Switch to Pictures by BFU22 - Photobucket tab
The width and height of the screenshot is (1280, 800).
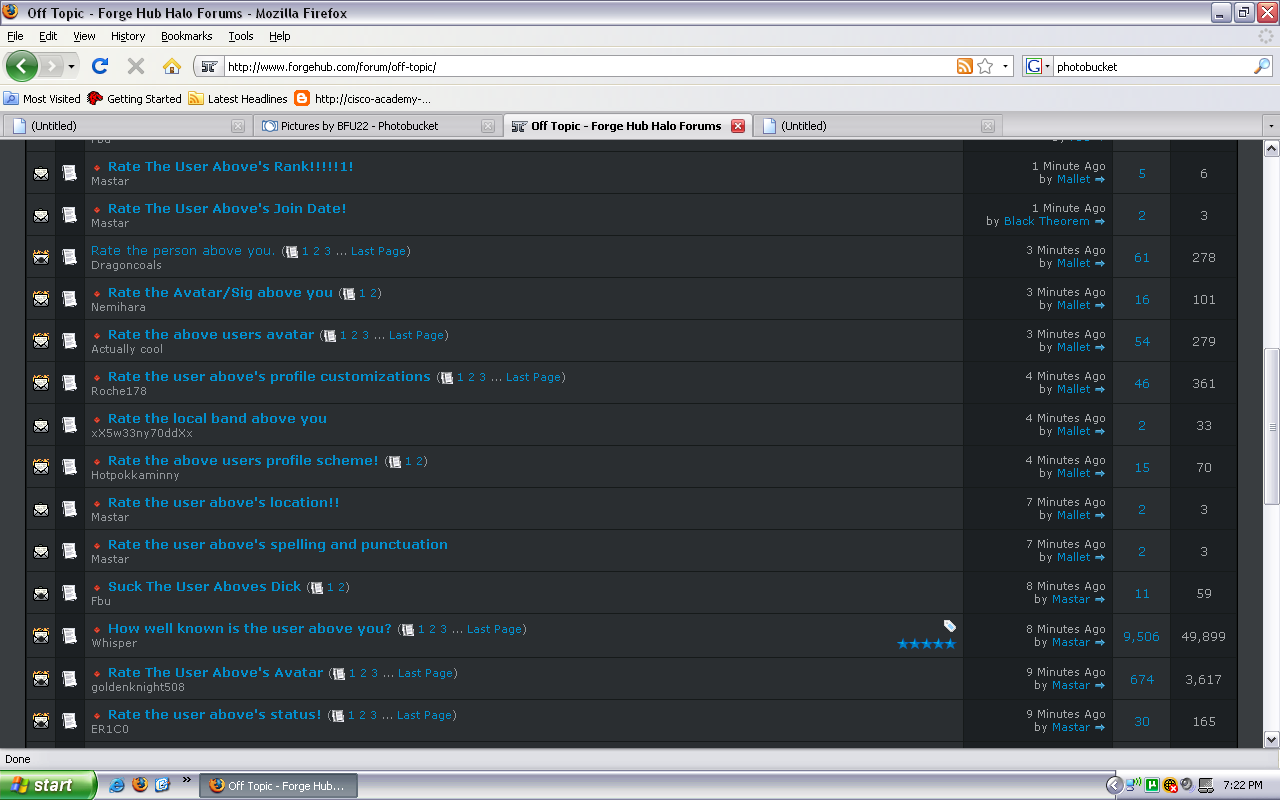click(379, 126)
